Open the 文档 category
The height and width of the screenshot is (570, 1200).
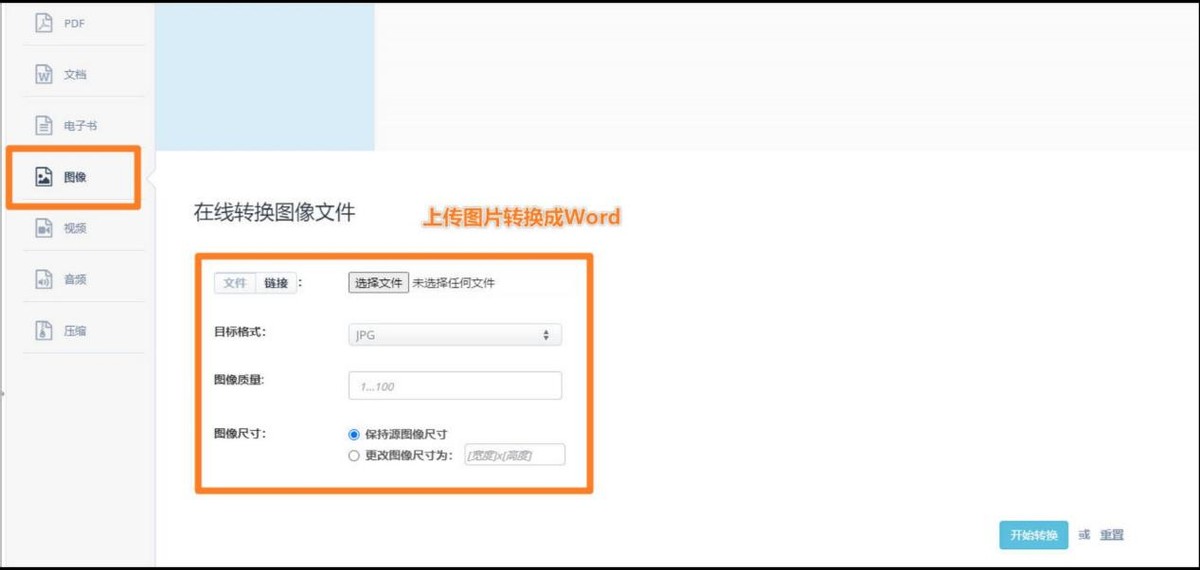(75, 74)
